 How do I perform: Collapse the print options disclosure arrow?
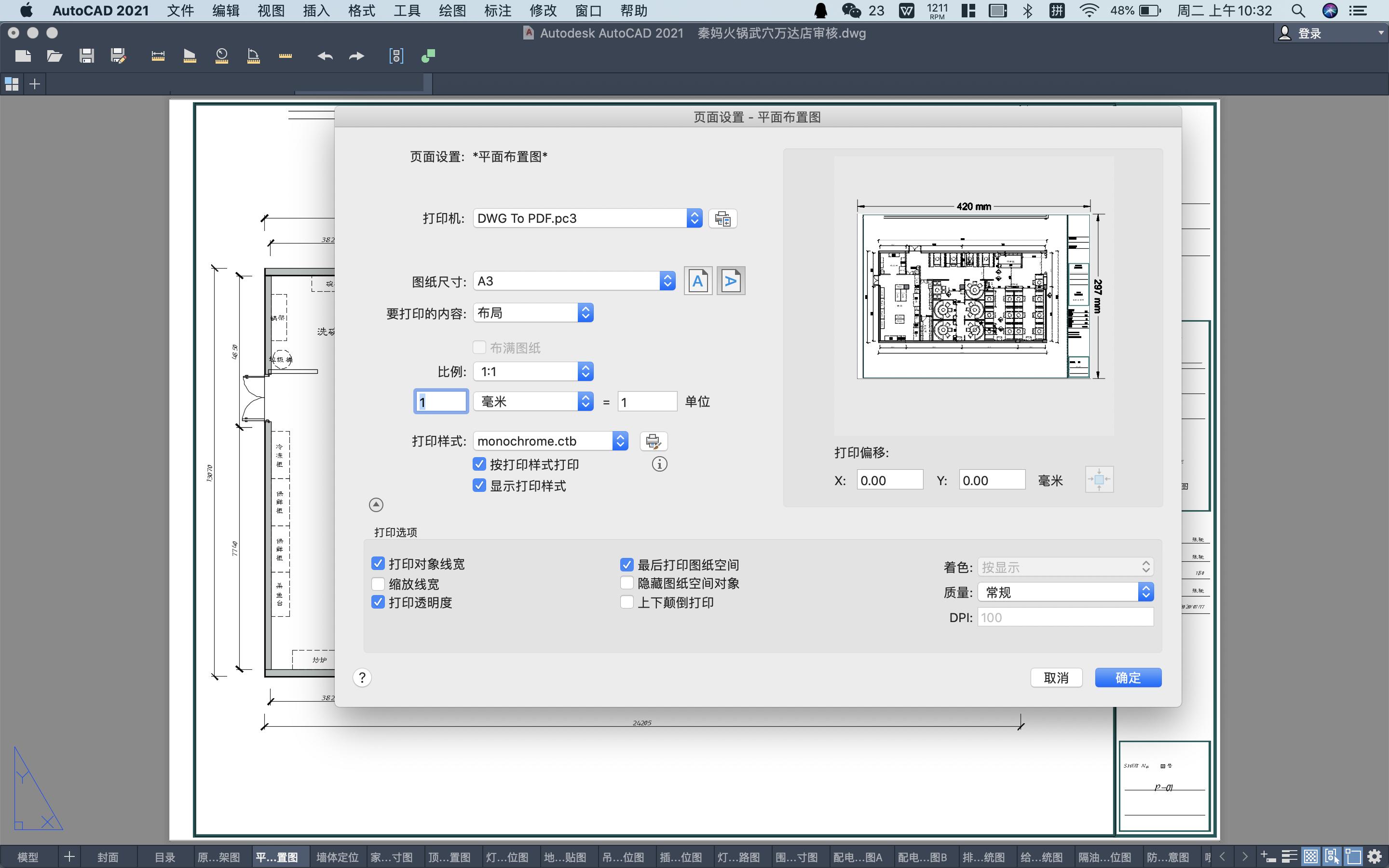pos(376,504)
